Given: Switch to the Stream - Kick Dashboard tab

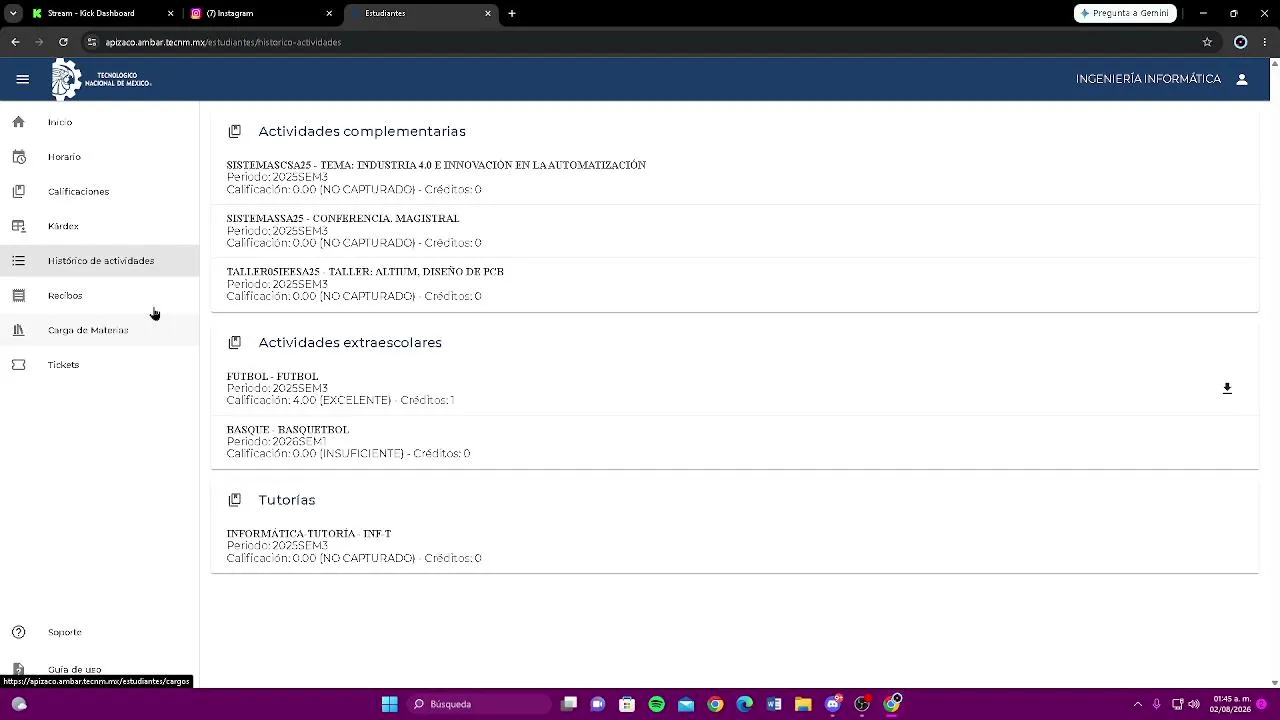Looking at the screenshot, I should [101, 13].
